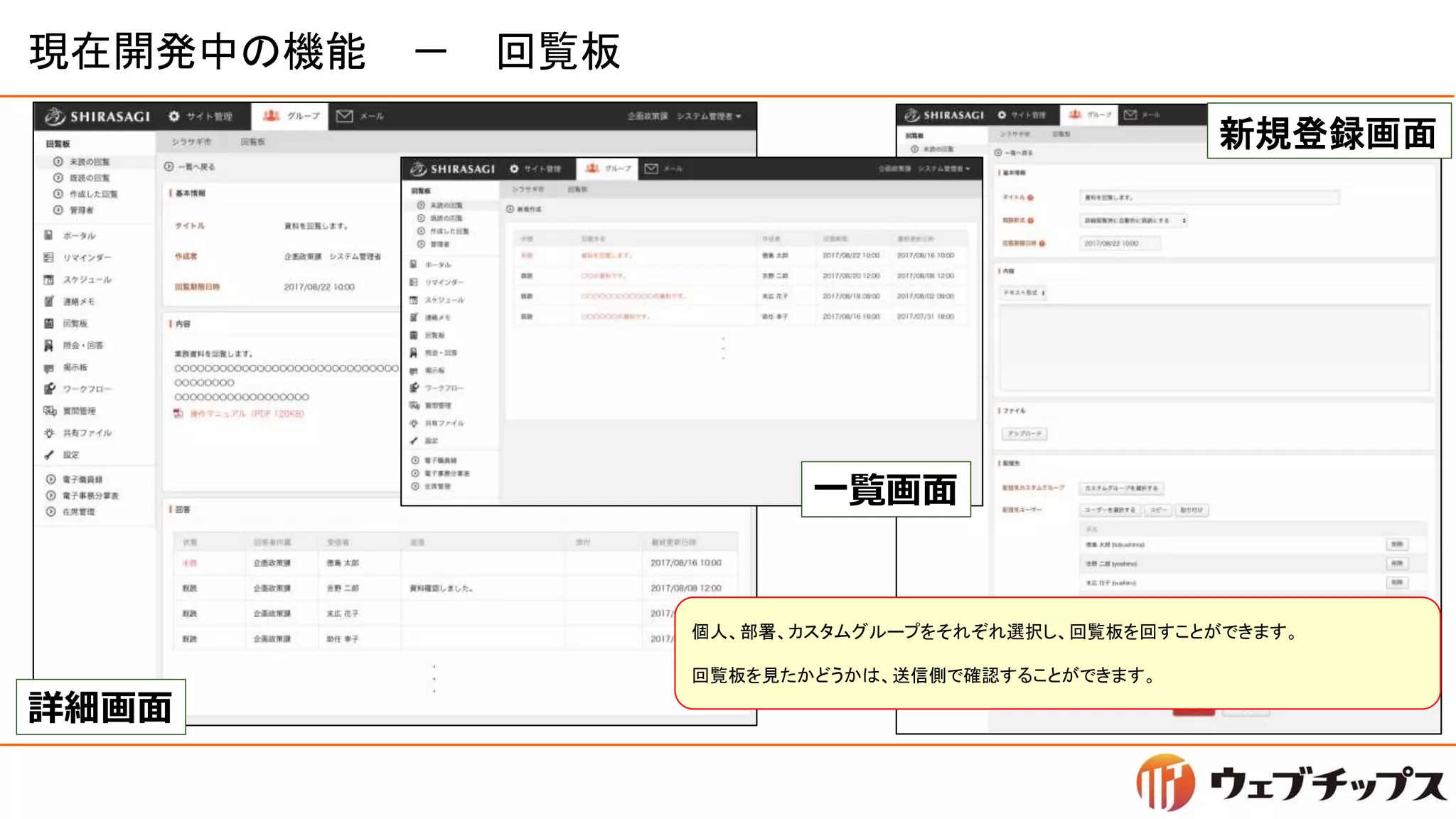
Task: Click the portal icon in list window sidebar
Action: pos(414,264)
